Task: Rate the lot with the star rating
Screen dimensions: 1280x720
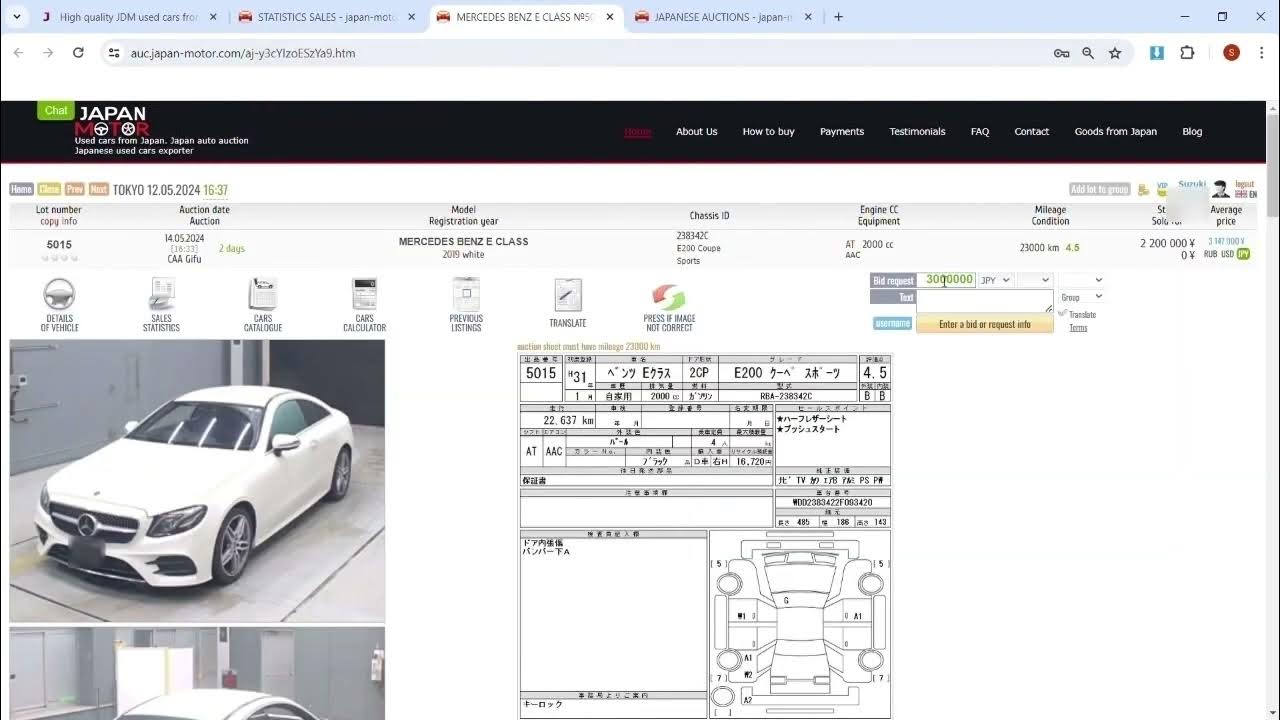Action: (x=59, y=258)
